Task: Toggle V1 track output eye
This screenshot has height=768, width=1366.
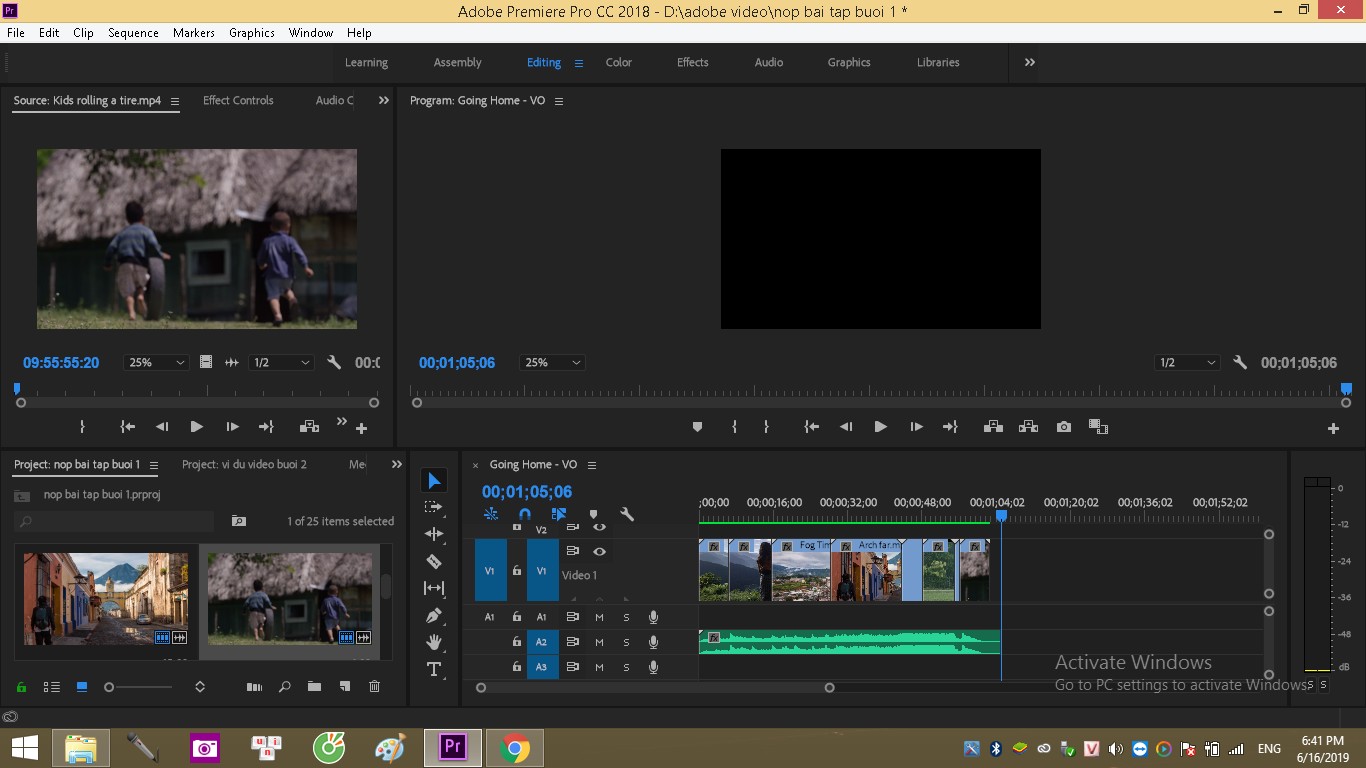Action: [x=599, y=551]
